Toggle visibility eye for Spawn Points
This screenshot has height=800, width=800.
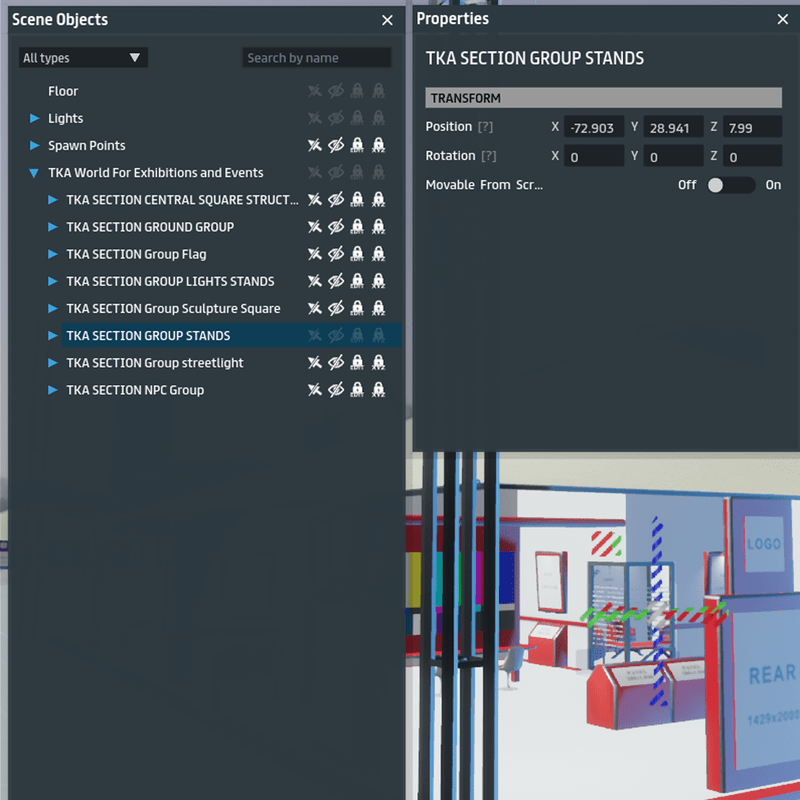click(x=336, y=146)
